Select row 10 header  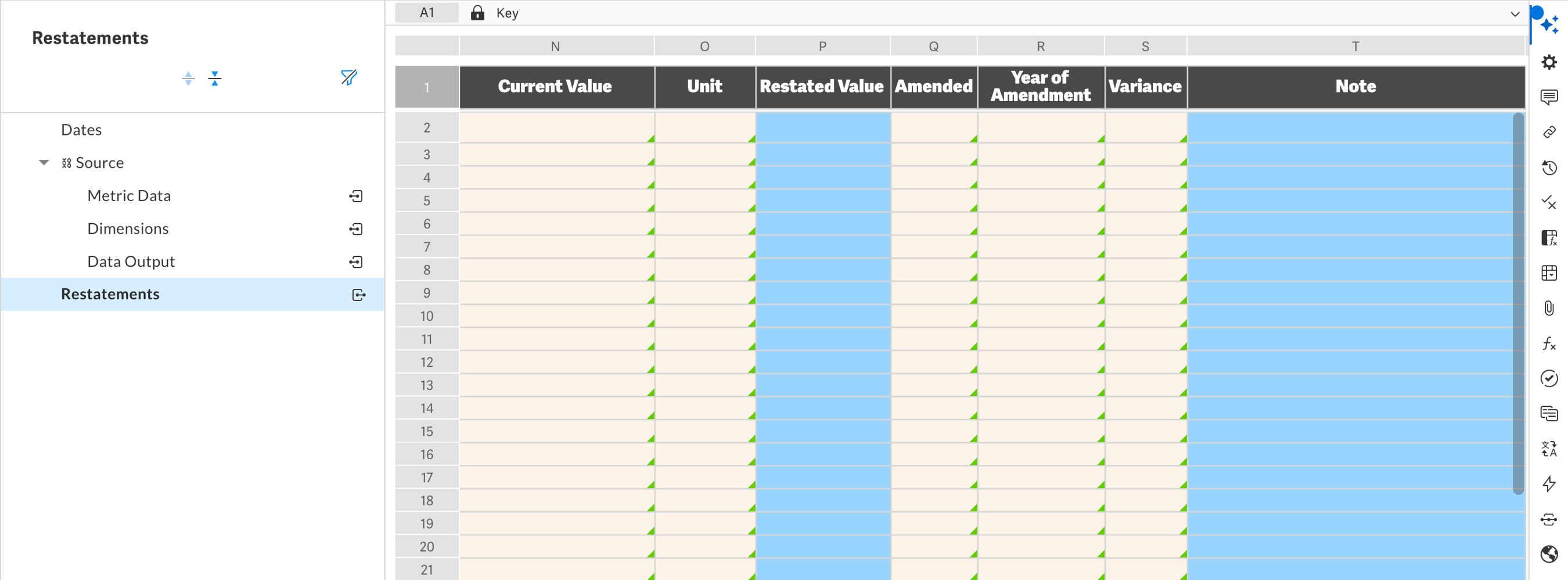427,316
